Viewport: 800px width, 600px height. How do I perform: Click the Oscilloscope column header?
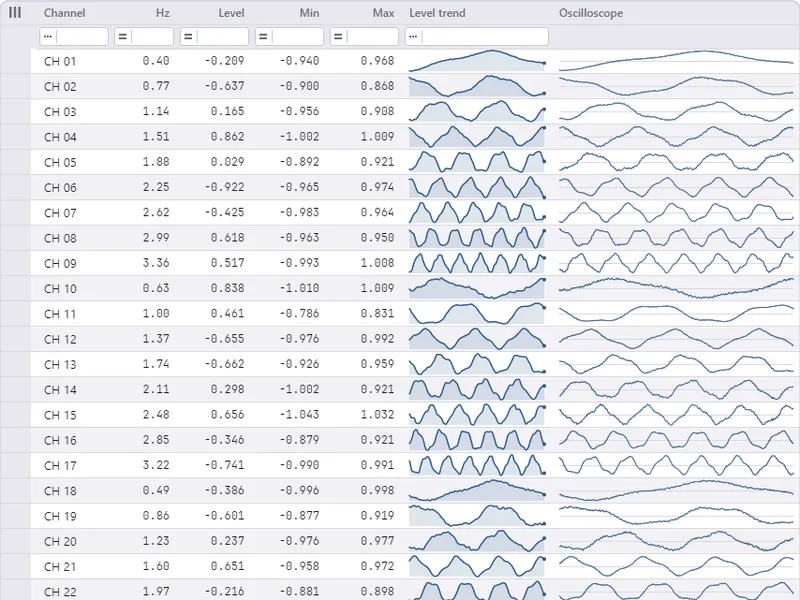pyautogui.click(x=591, y=13)
